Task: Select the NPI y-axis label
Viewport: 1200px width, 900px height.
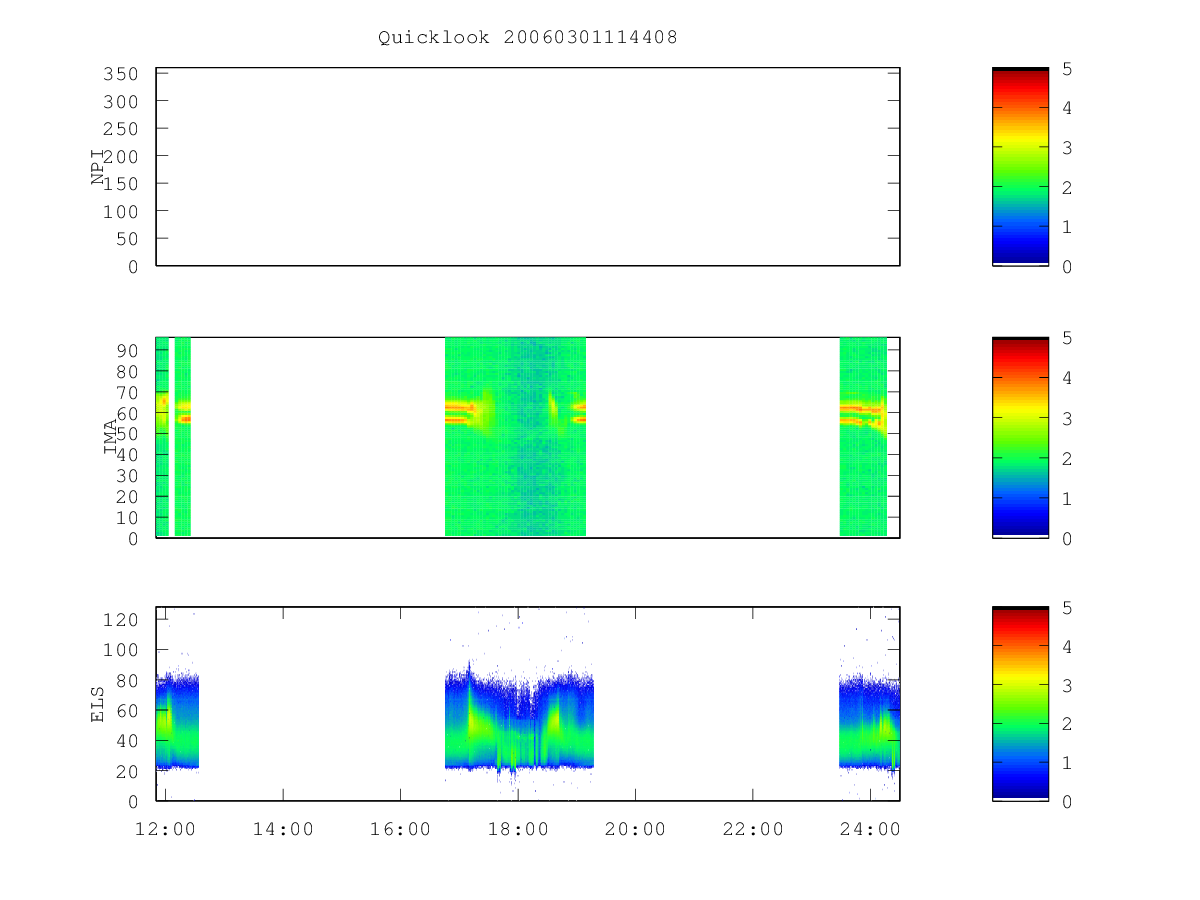Action: 98,167
